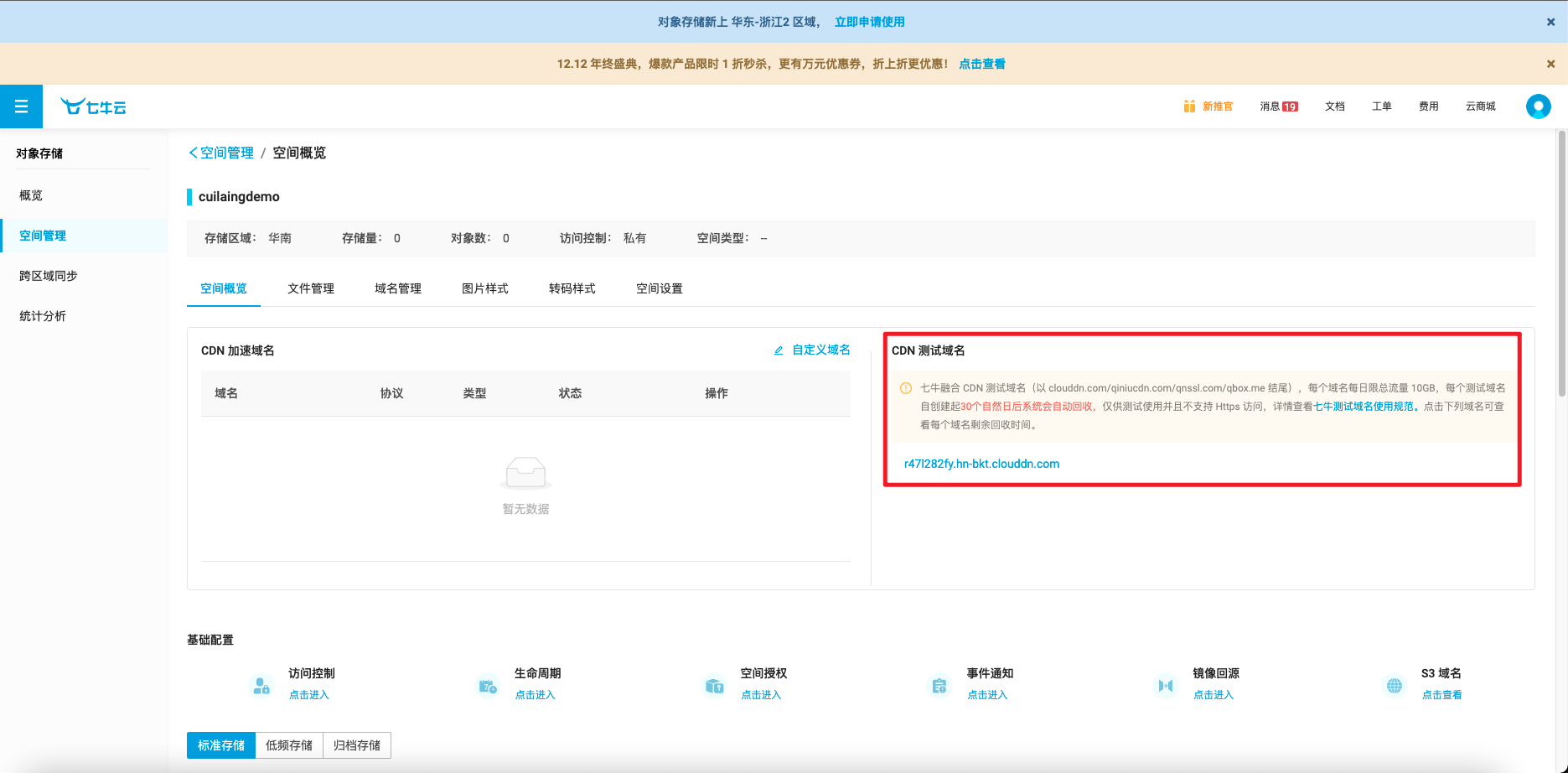Click the page vertical scrollbar
The height and width of the screenshot is (773, 1568).
click(x=1562, y=263)
